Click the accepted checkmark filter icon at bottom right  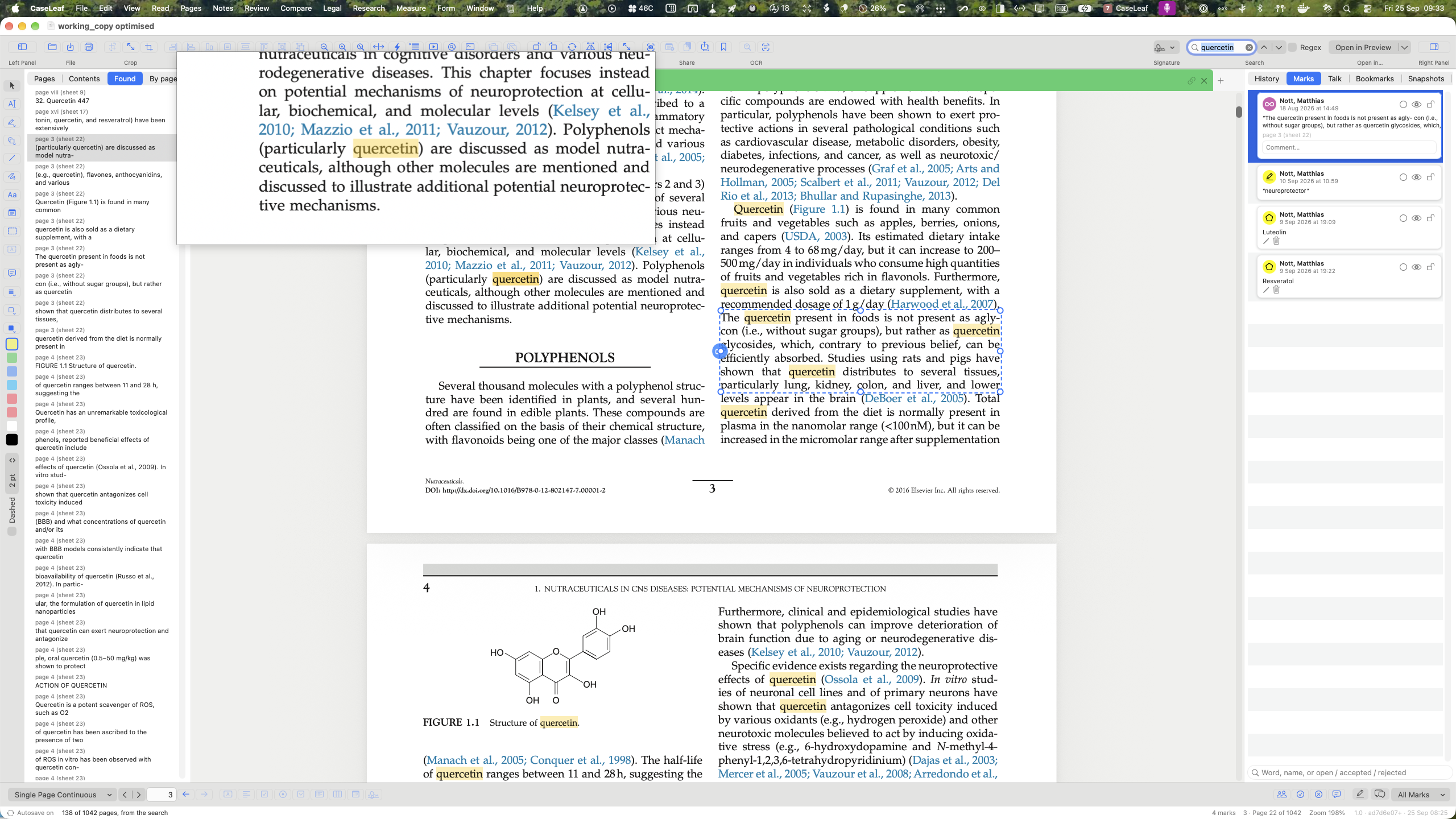click(1300, 795)
